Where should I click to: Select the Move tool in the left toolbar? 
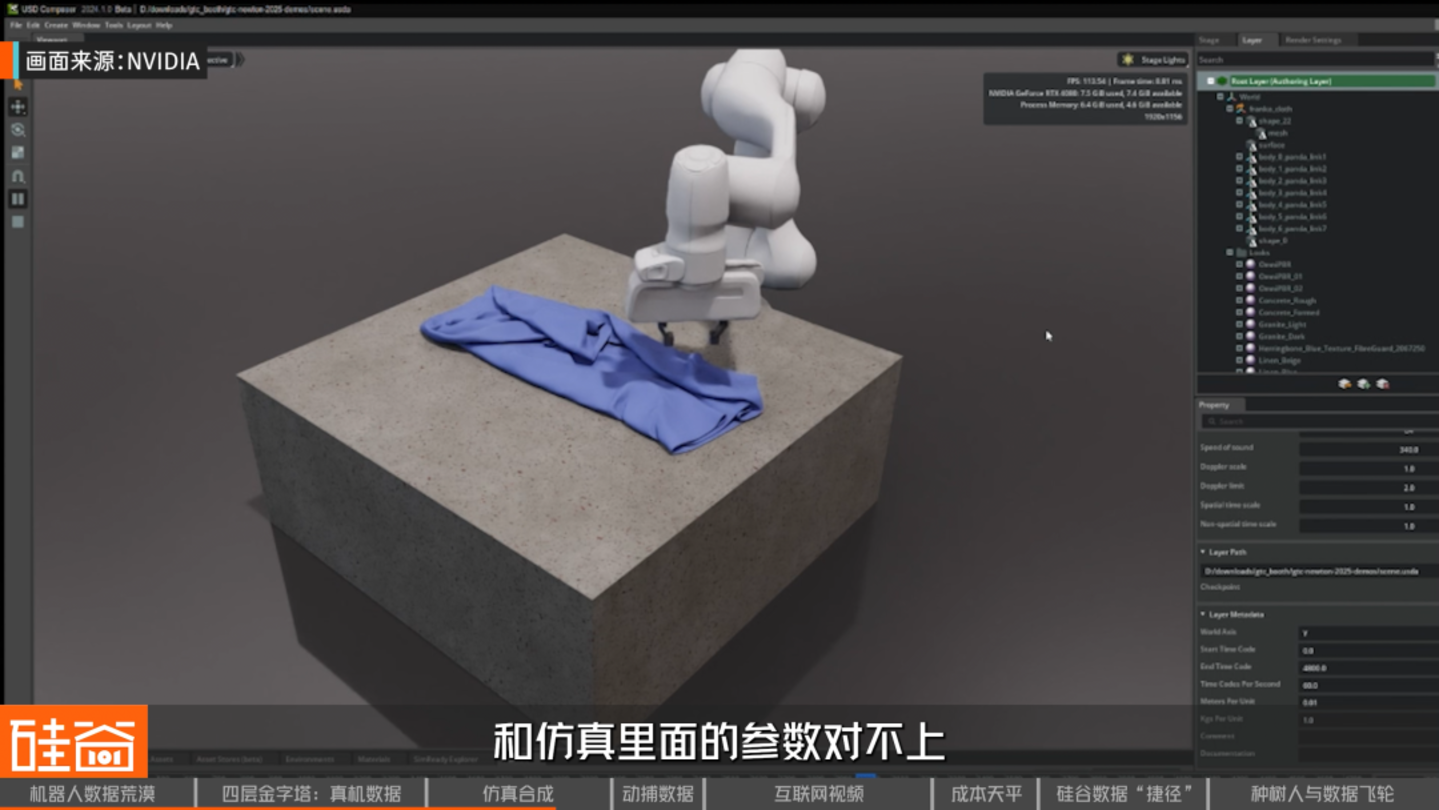pyautogui.click(x=18, y=107)
